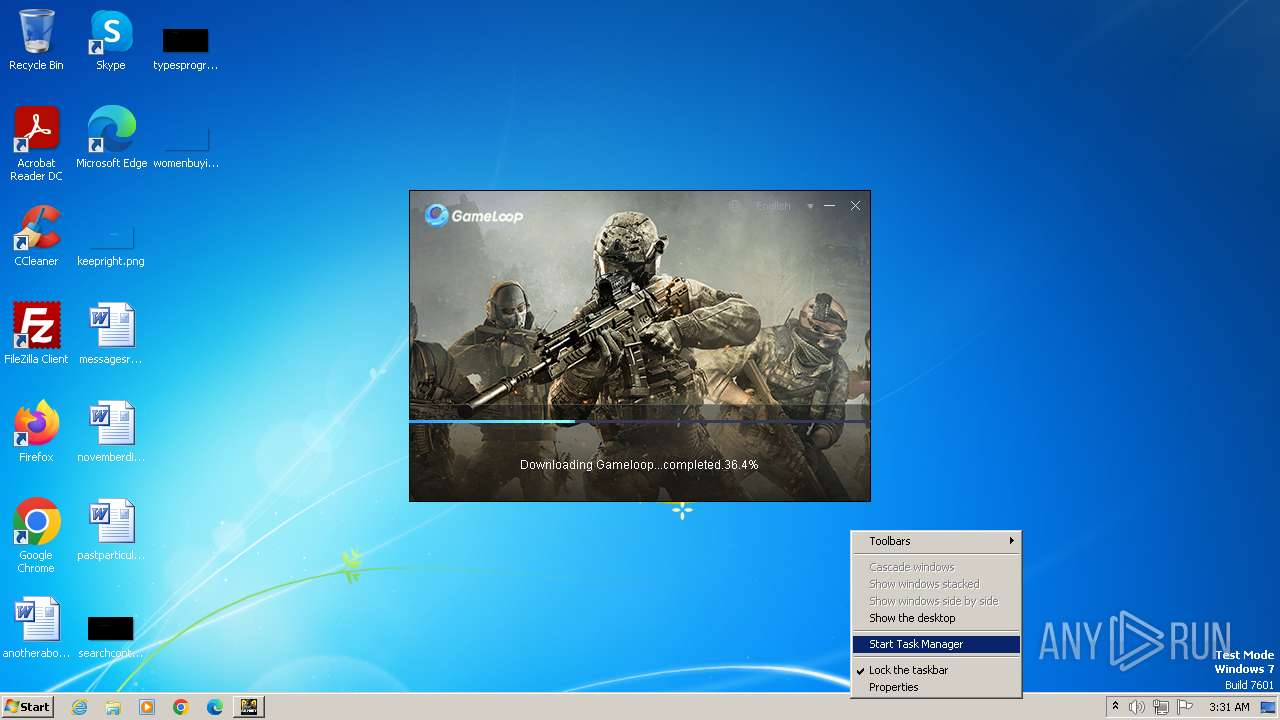Choose Show the desktop menu item
Viewport: 1280px width, 720px height.
pos(936,618)
